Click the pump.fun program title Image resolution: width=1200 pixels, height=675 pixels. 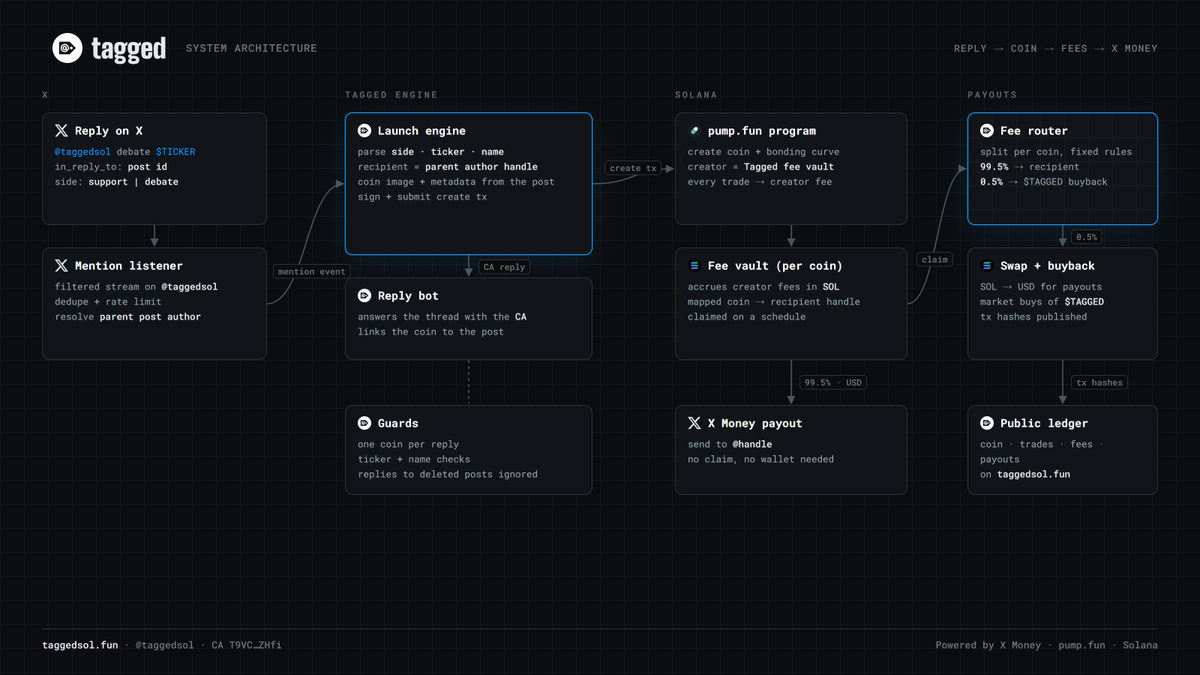click(x=762, y=131)
